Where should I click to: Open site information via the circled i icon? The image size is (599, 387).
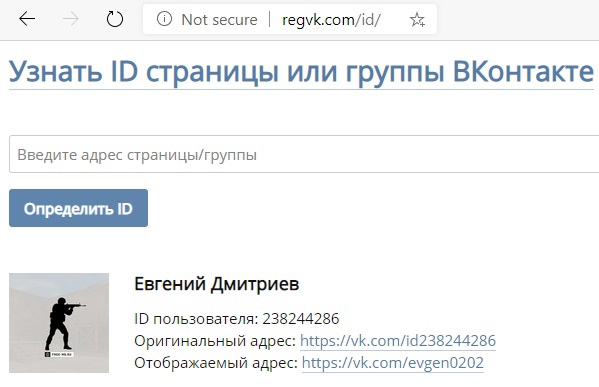[x=164, y=19]
